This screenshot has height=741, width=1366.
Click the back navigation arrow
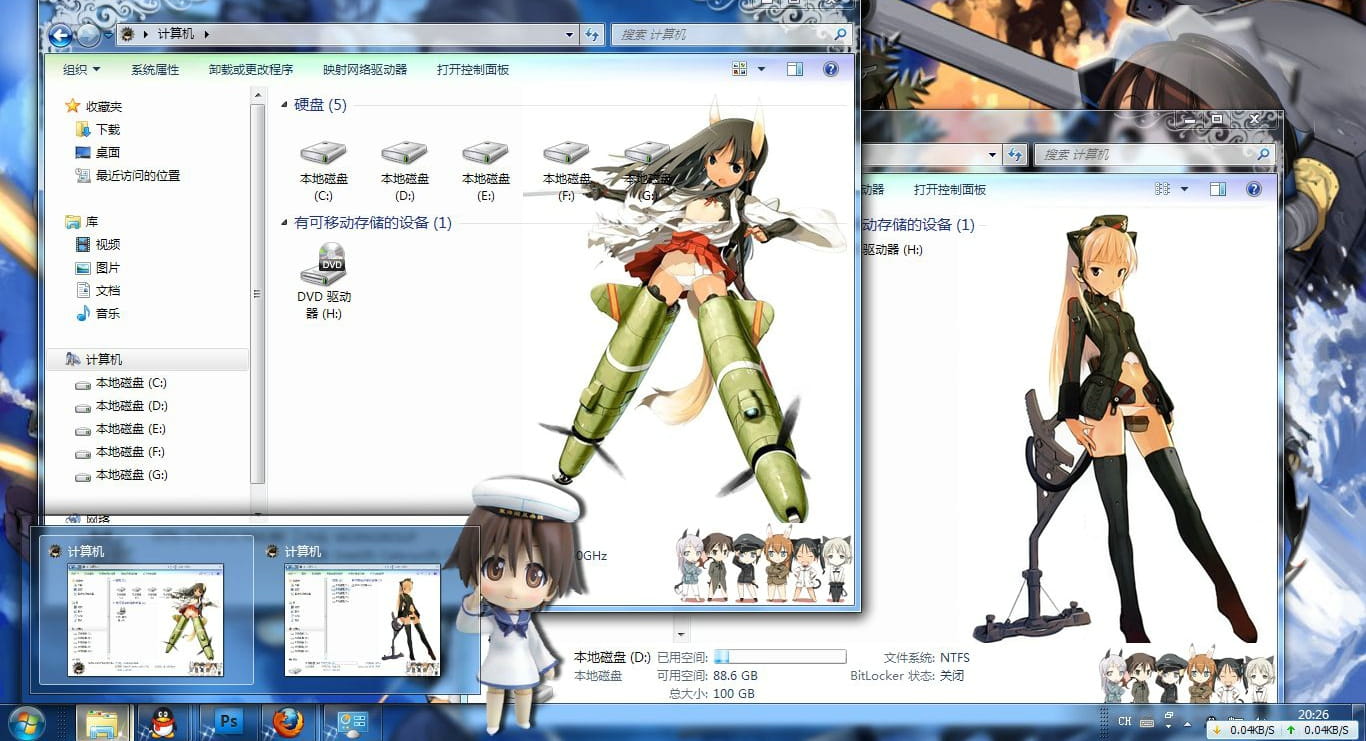(59, 34)
